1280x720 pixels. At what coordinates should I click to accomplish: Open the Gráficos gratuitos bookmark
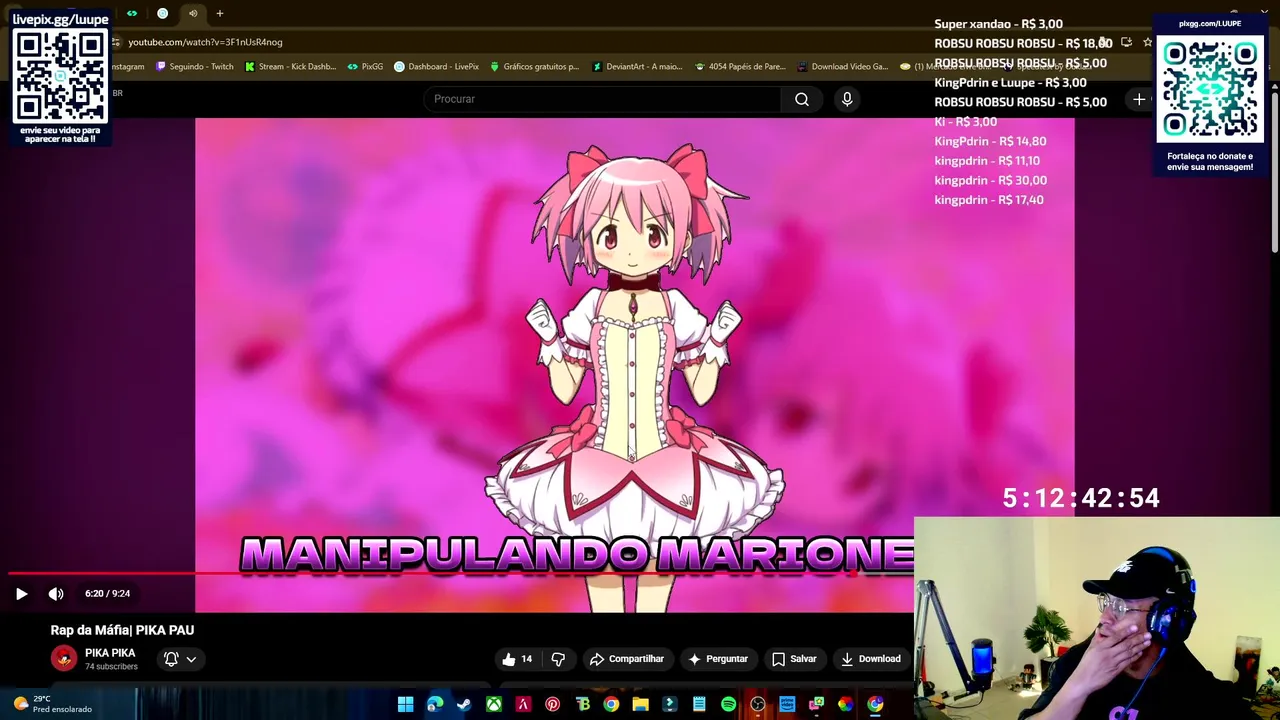click(534, 67)
